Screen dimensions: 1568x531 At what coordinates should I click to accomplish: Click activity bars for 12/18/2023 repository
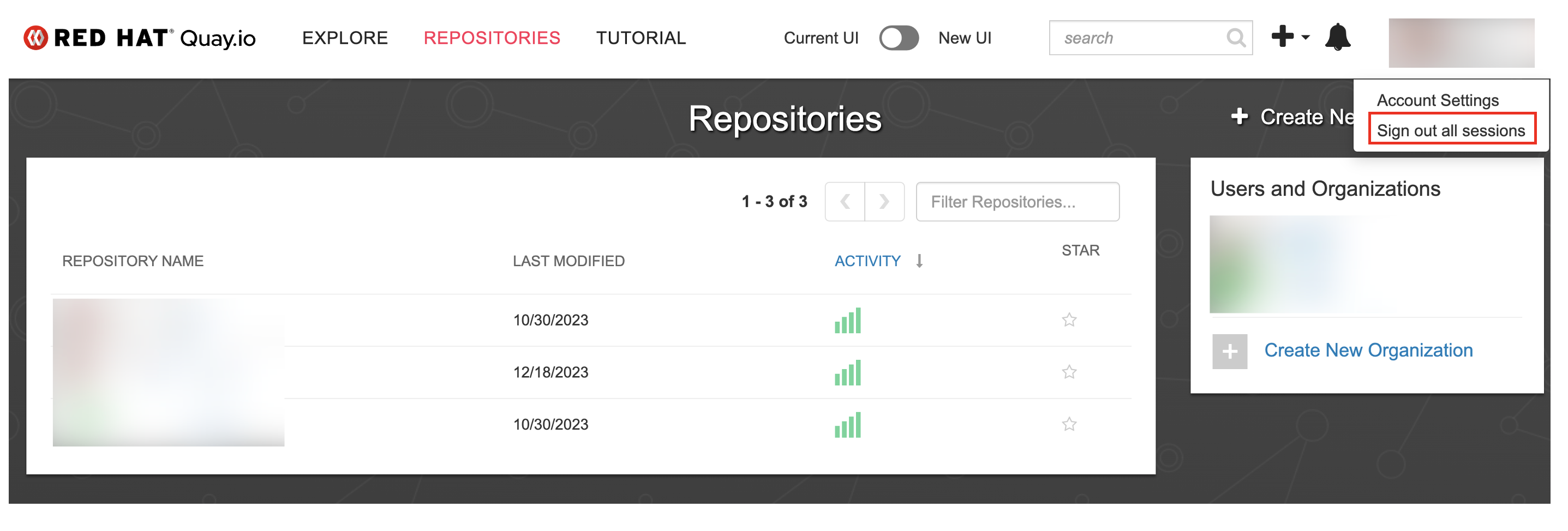click(847, 372)
